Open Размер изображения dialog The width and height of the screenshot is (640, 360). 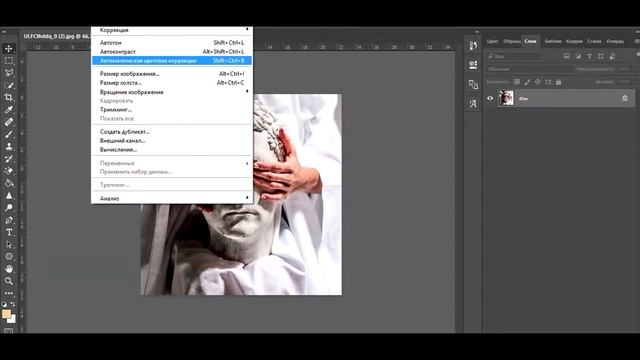point(172,74)
